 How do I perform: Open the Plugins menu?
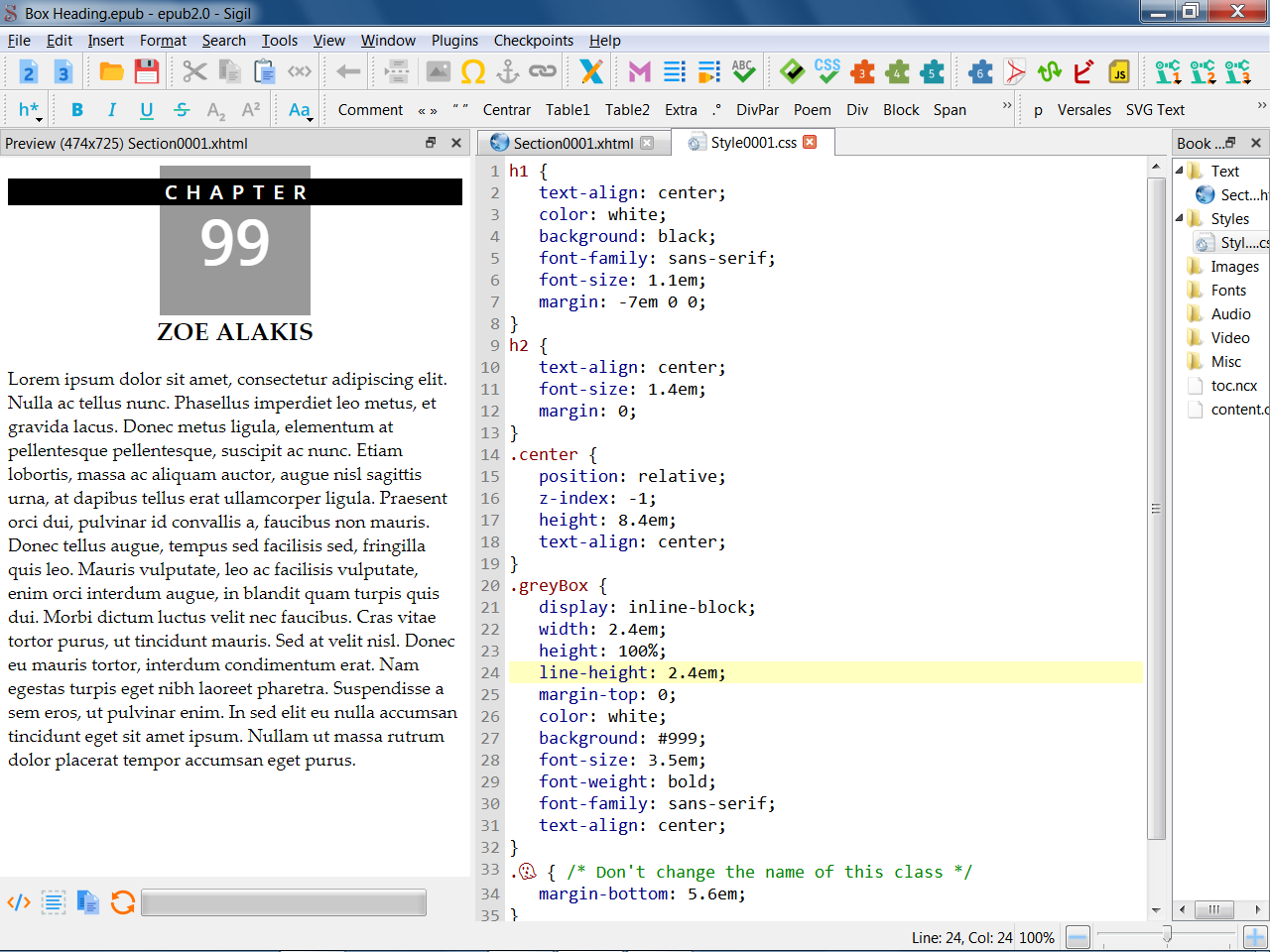coord(454,41)
